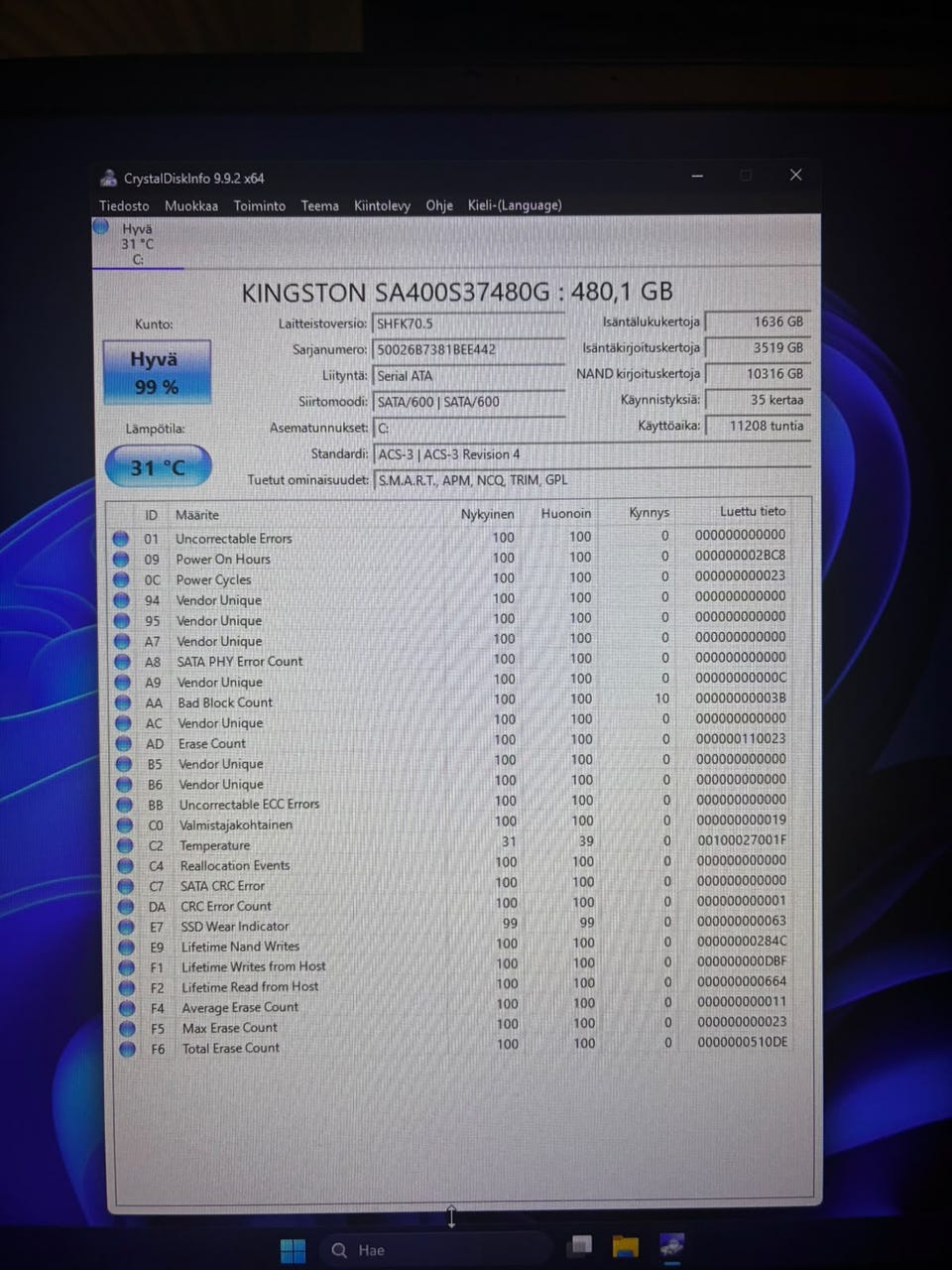Click the status icon for BB Uncorrectable ECC Errors
This screenshot has width=952, height=1270.
pyautogui.click(x=124, y=805)
